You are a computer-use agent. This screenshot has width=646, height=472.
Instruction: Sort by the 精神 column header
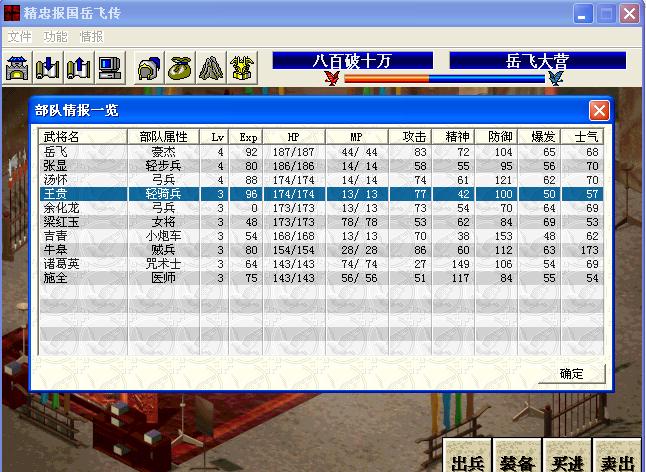453,137
